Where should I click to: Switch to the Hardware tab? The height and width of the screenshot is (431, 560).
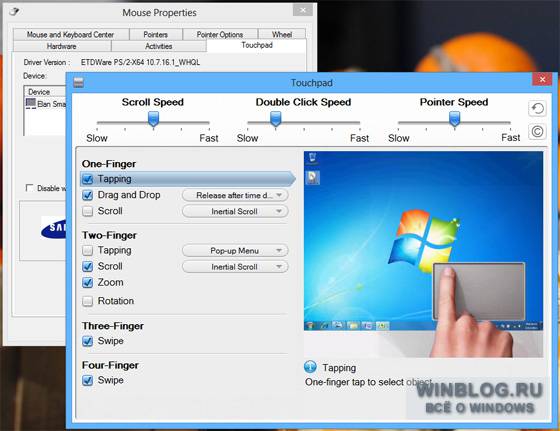pyautogui.click(x=61, y=46)
